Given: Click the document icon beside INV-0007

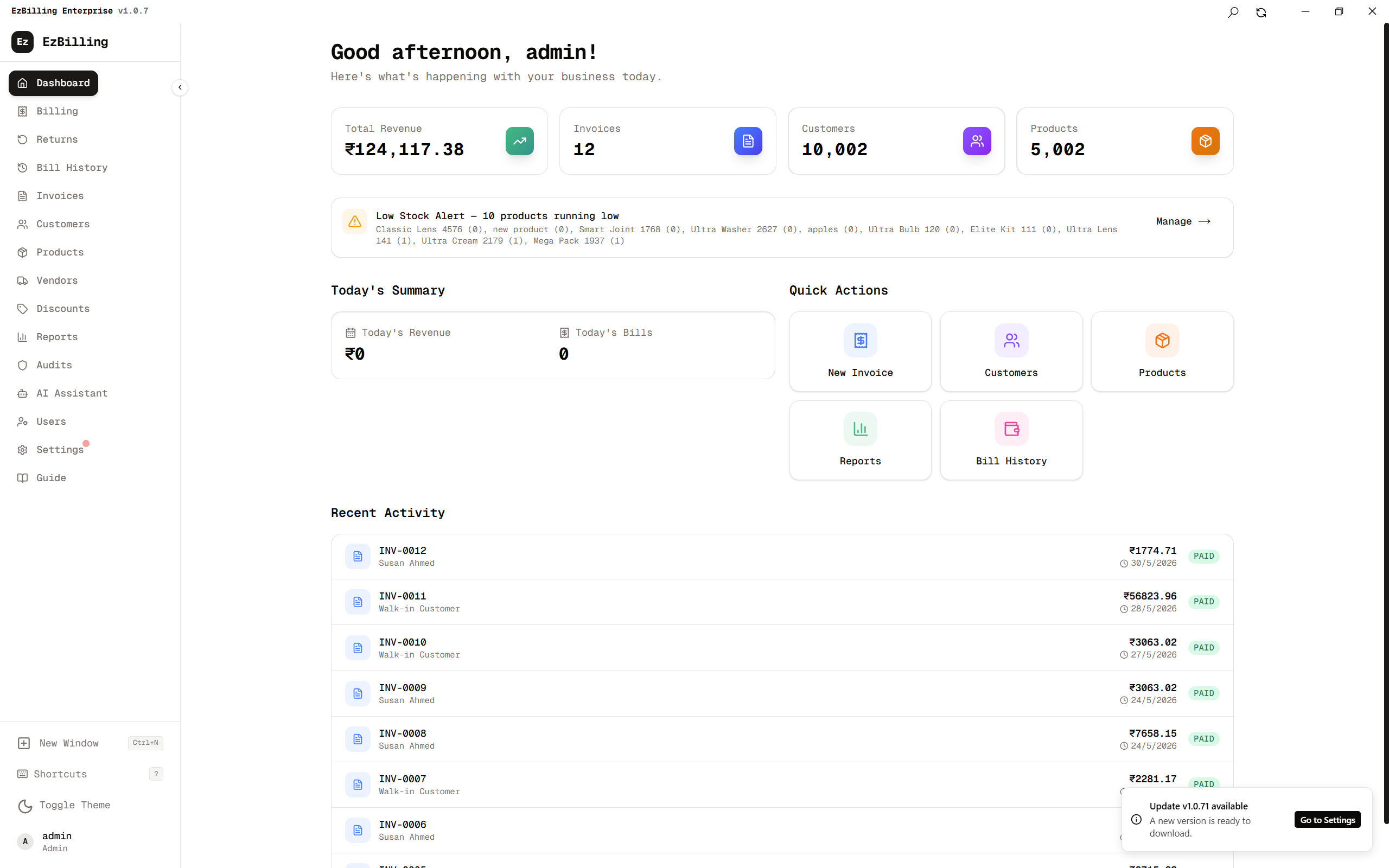Looking at the screenshot, I should coord(358,785).
